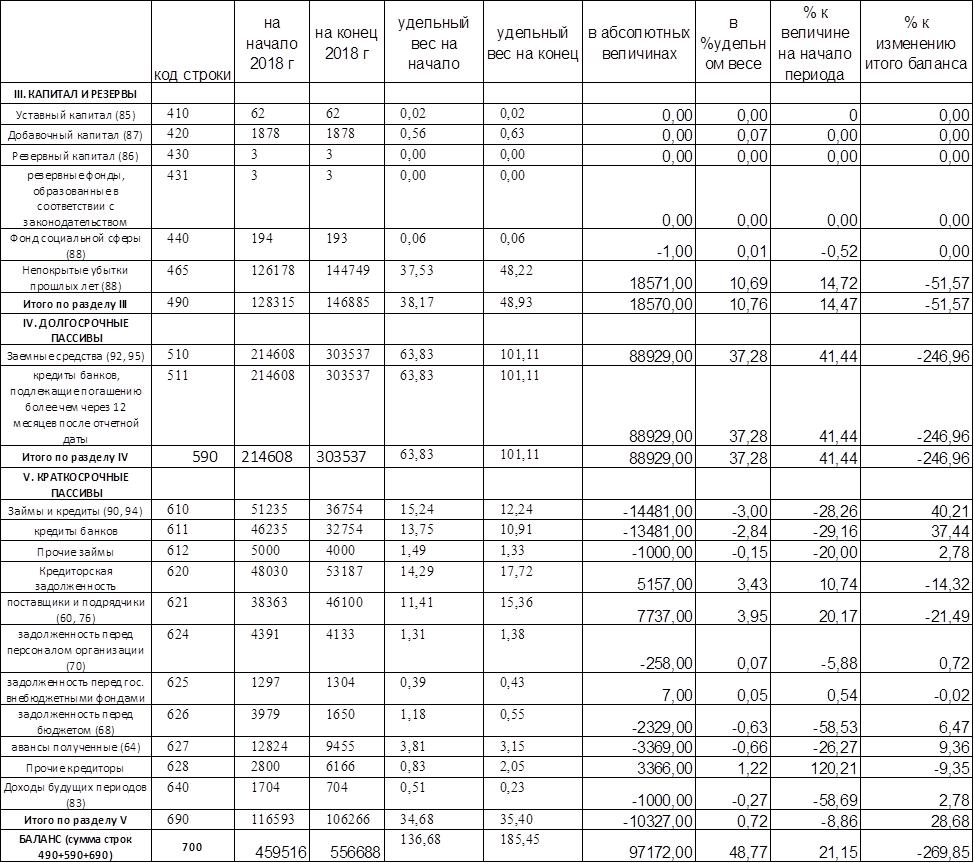Select row code 625 cell
The width and height of the screenshot is (974, 863).
click(x=193, y=688)
